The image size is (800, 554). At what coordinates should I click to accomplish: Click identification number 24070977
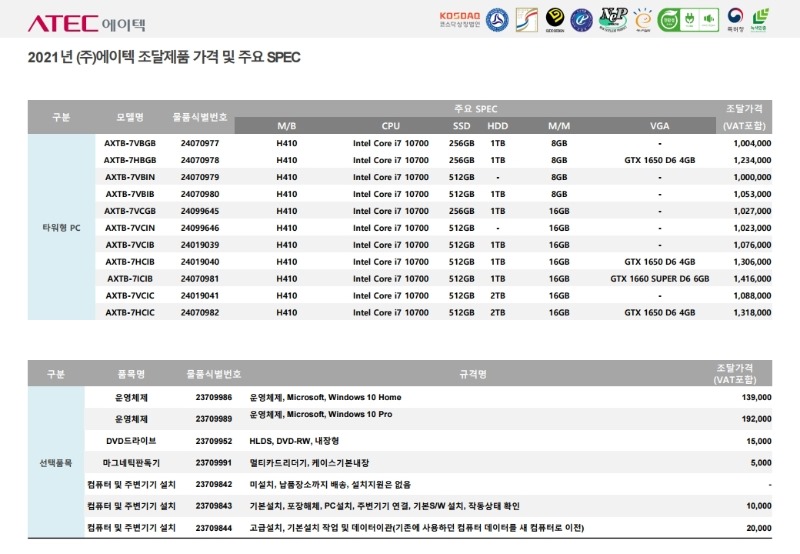[x=200, y=143]
